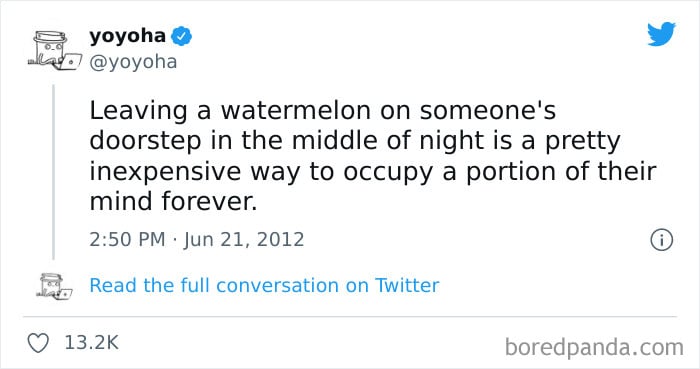Read the full conversation on Twitter
This screenshot has width=700, height=369.
pos(264,286)
